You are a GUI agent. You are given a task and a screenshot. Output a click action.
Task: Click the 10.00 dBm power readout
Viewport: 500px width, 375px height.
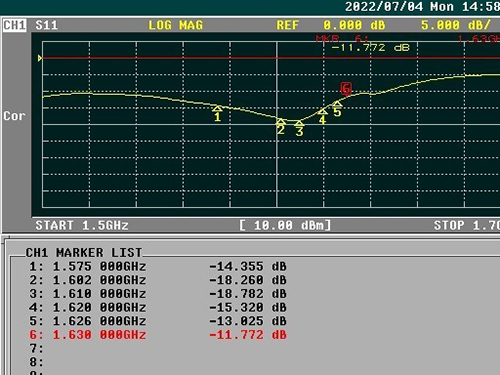[285, 225]
